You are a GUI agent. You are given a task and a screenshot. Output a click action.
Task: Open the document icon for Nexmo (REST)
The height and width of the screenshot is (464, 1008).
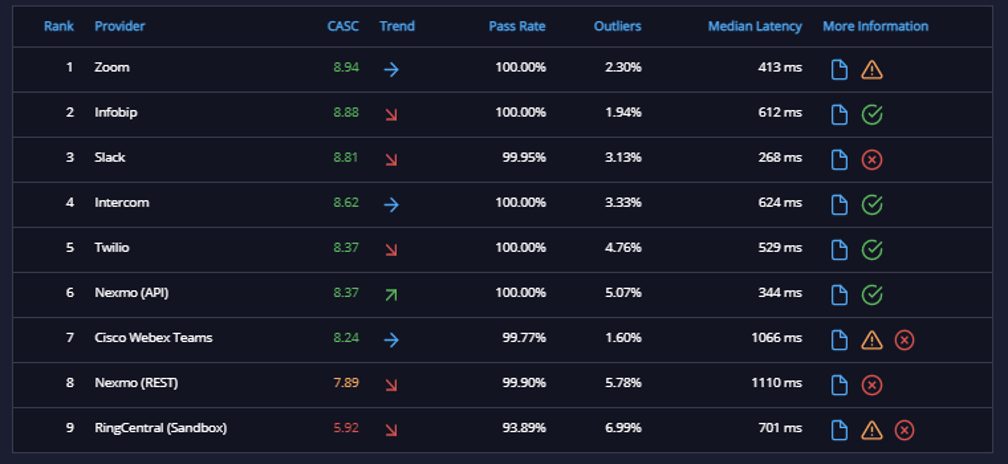click(x=839, y=384)
